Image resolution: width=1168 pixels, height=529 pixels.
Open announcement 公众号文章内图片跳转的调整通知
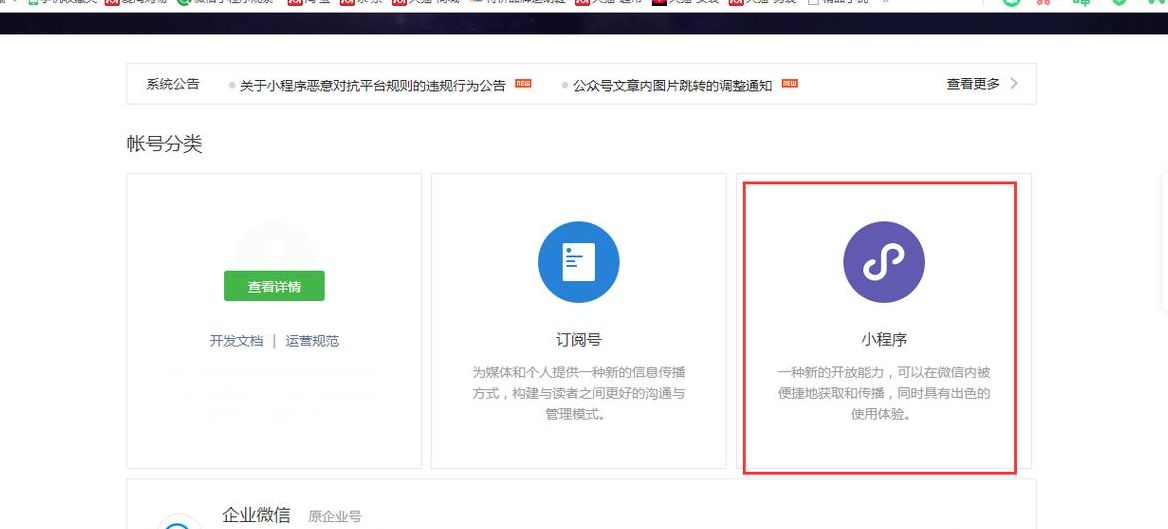673,86
